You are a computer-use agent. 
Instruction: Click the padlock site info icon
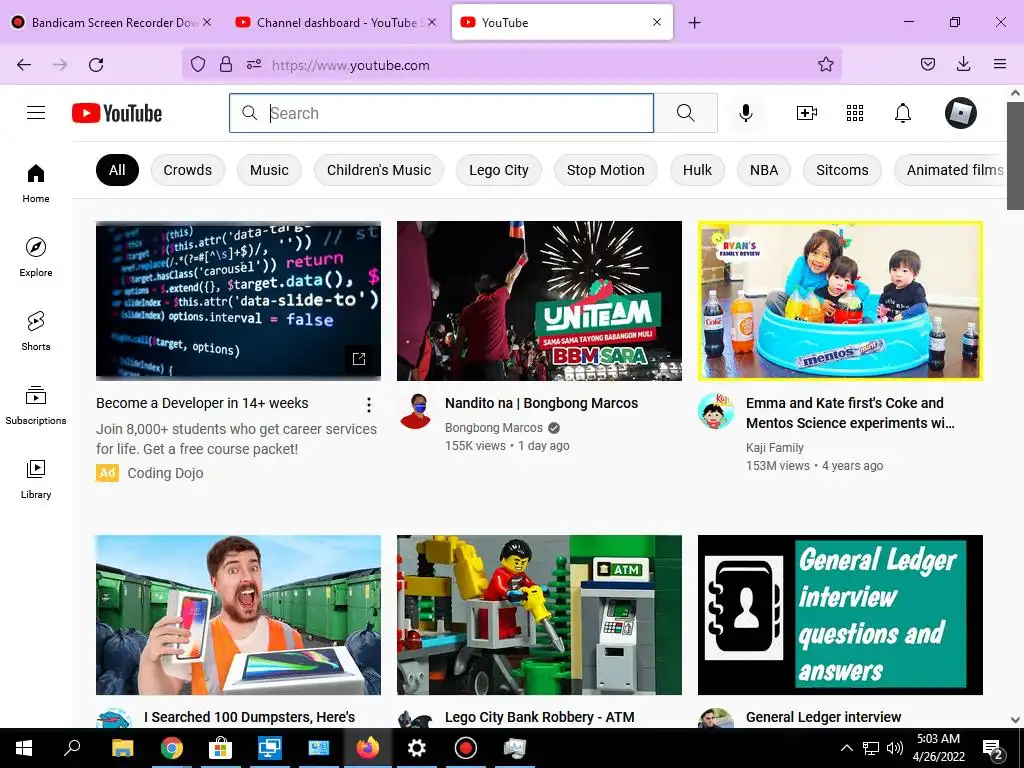[226, 64]
